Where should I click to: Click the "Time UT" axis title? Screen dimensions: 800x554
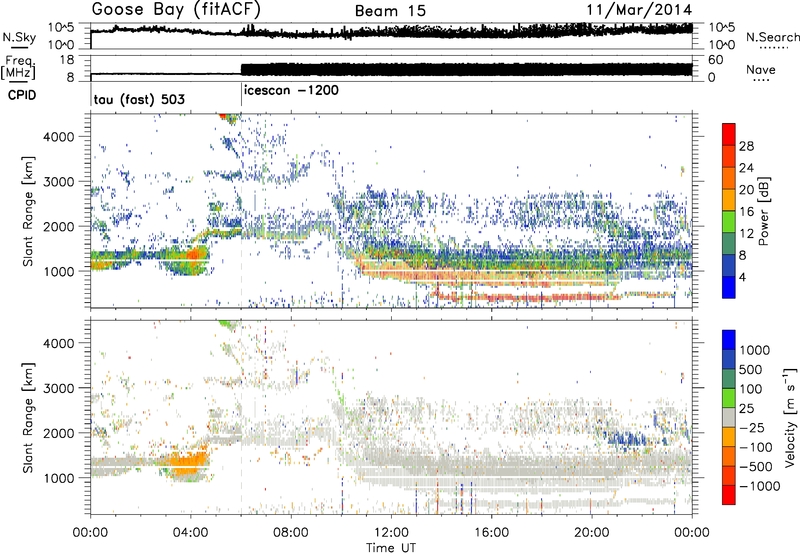(x=391, y=548)
